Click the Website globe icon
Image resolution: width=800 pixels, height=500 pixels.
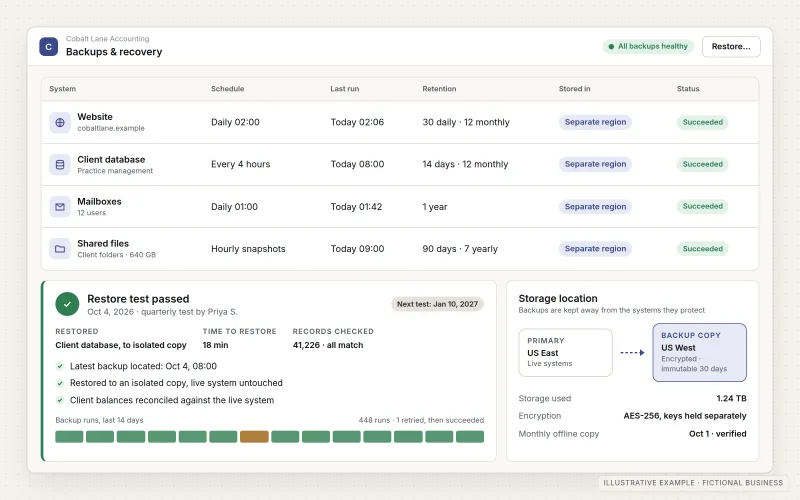click(60, 122)
